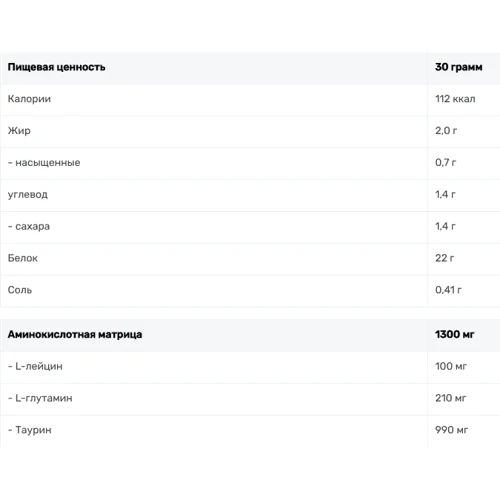Click the '- сахара' row label
The width and height of the screenshot is (500, 500).
point(29,226)
